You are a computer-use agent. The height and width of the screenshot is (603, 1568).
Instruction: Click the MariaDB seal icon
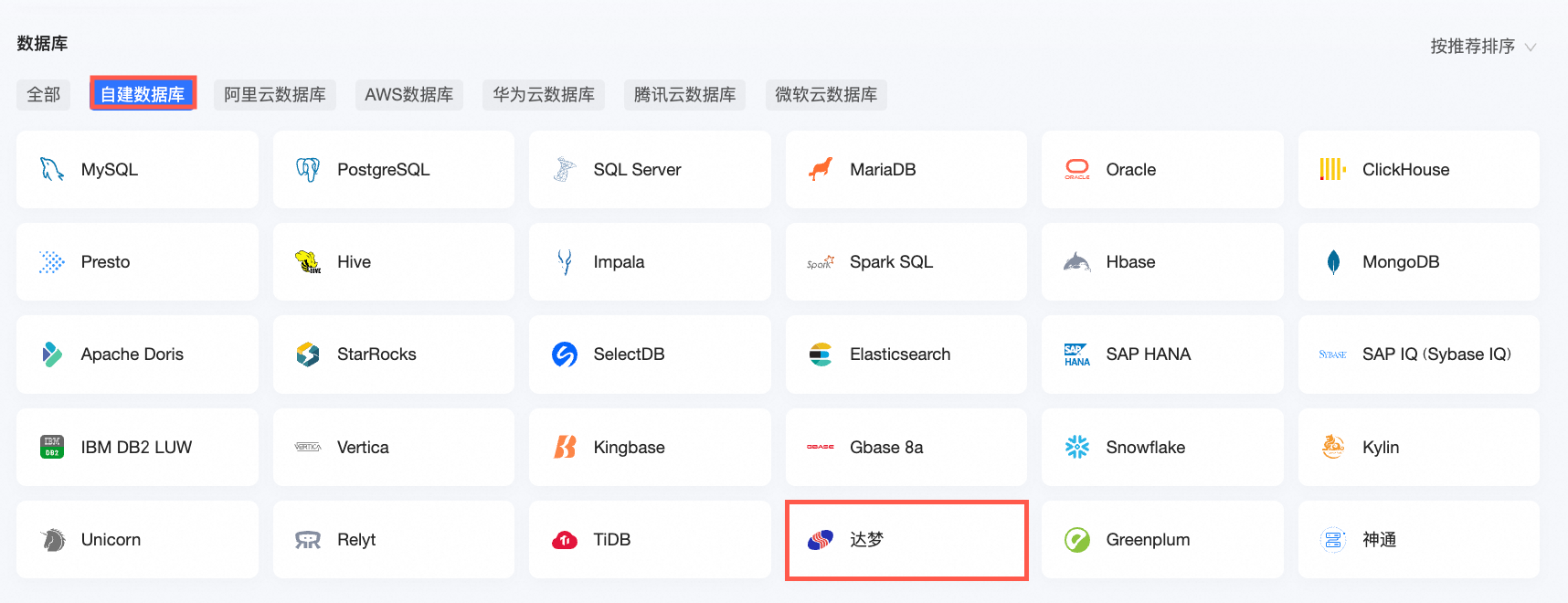pyautogui.click(x=821, y=170)
